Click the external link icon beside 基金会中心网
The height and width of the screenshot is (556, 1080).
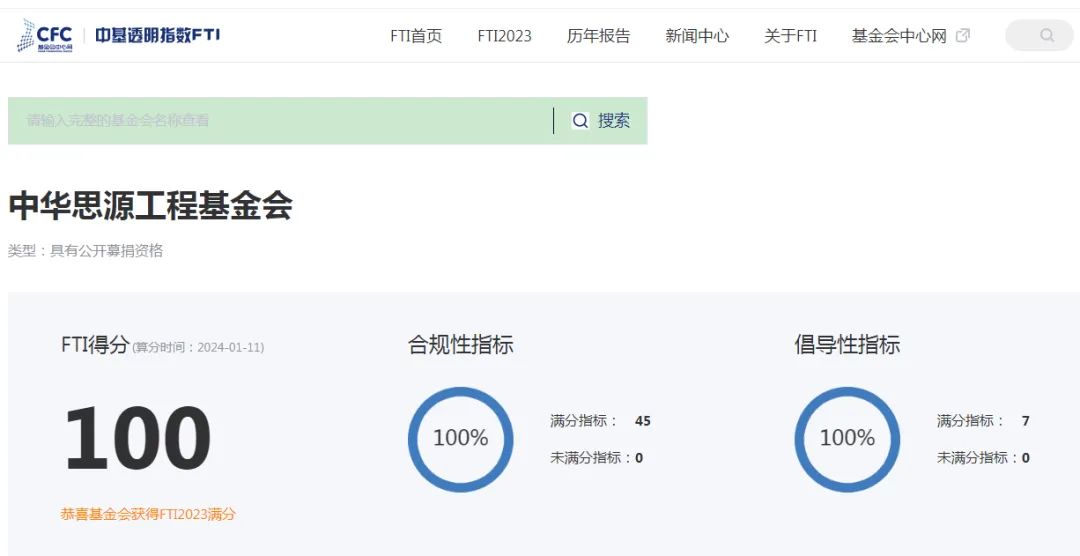[963, 36]
